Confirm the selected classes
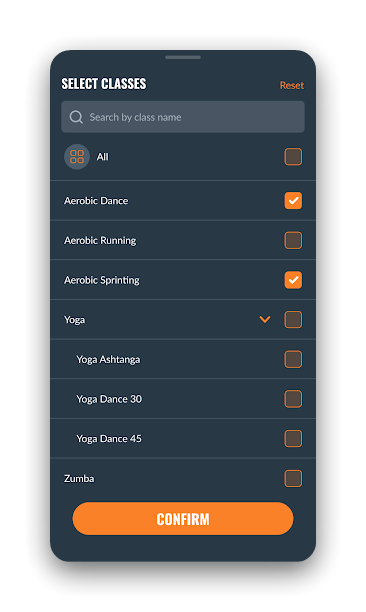366x612 pixels. [183, 519]
